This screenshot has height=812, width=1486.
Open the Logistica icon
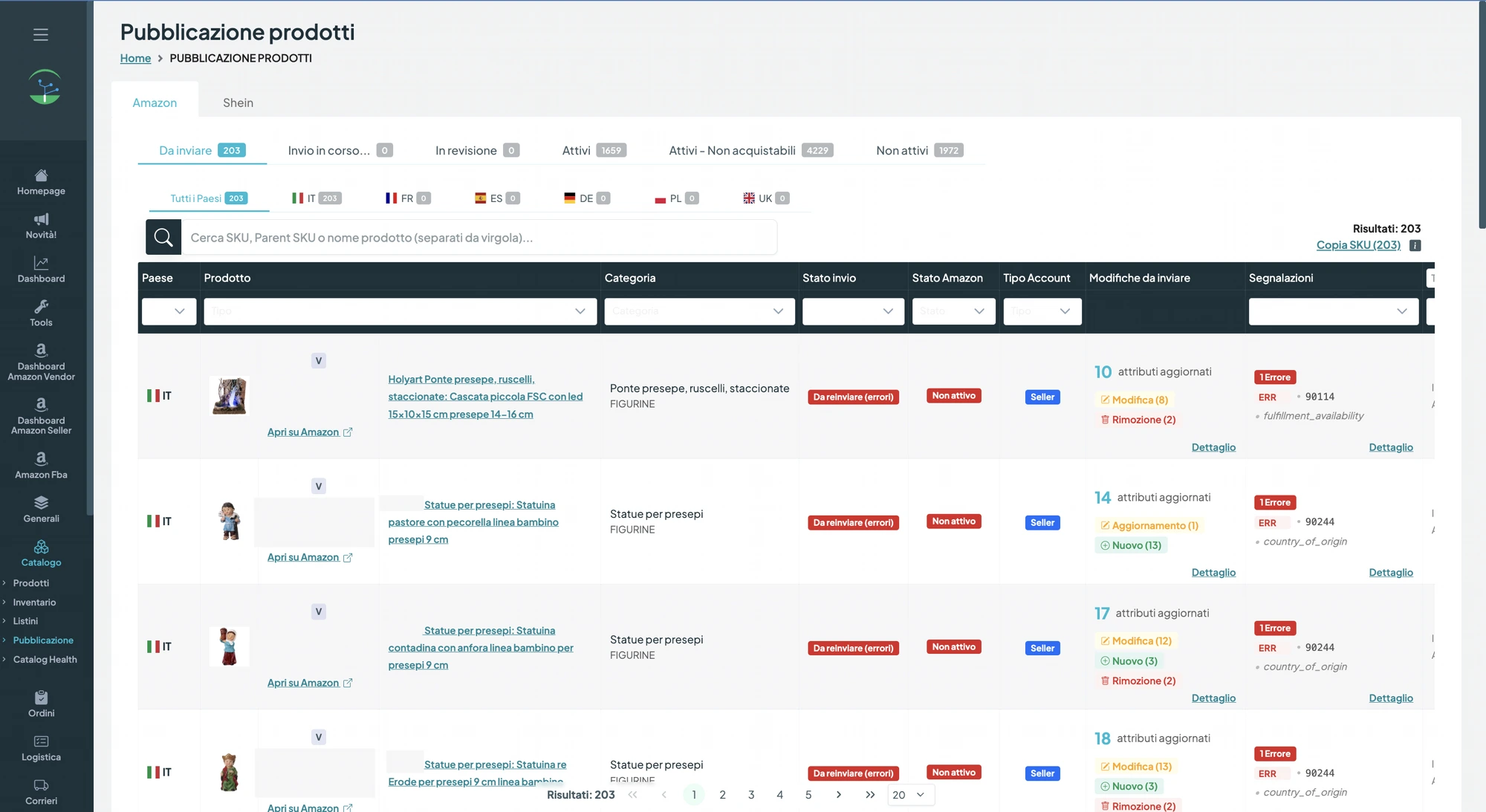click(42, 741)
